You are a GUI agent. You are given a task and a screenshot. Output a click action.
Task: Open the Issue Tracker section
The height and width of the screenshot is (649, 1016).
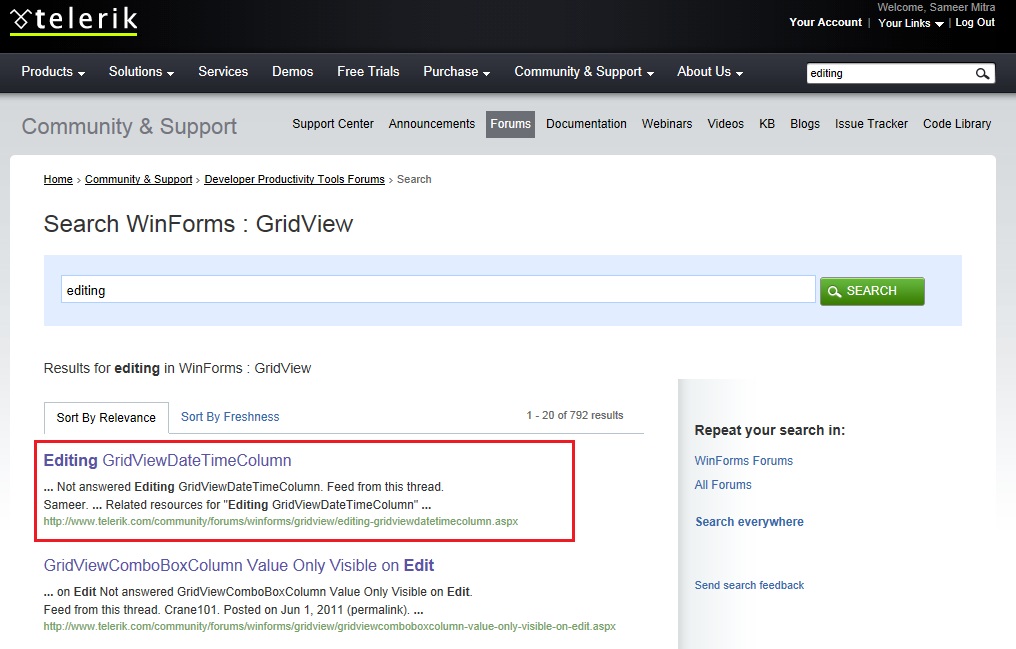[871, 124]
